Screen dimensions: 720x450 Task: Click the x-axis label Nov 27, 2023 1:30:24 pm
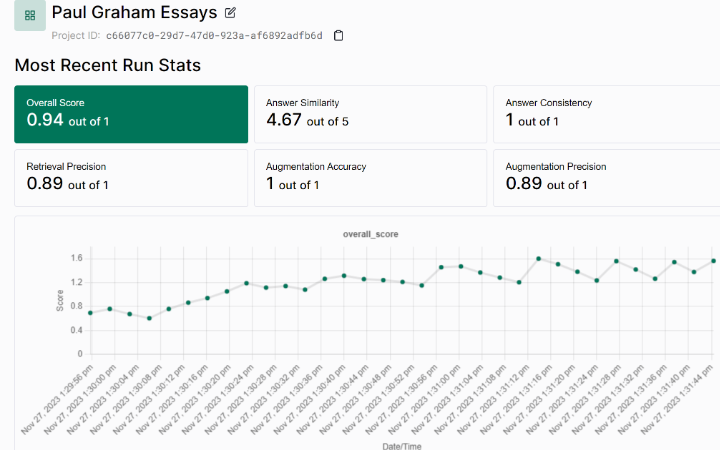click(x=218, y=399)
